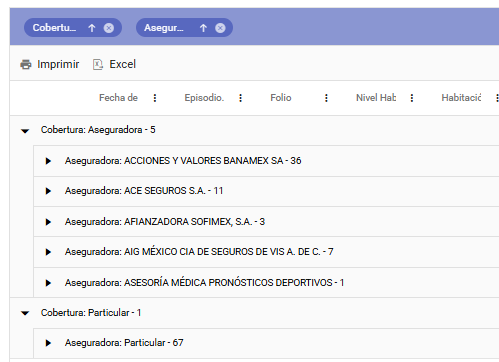Toggle sort arrow on Aseguradora chip

click(x=203, y=28)
